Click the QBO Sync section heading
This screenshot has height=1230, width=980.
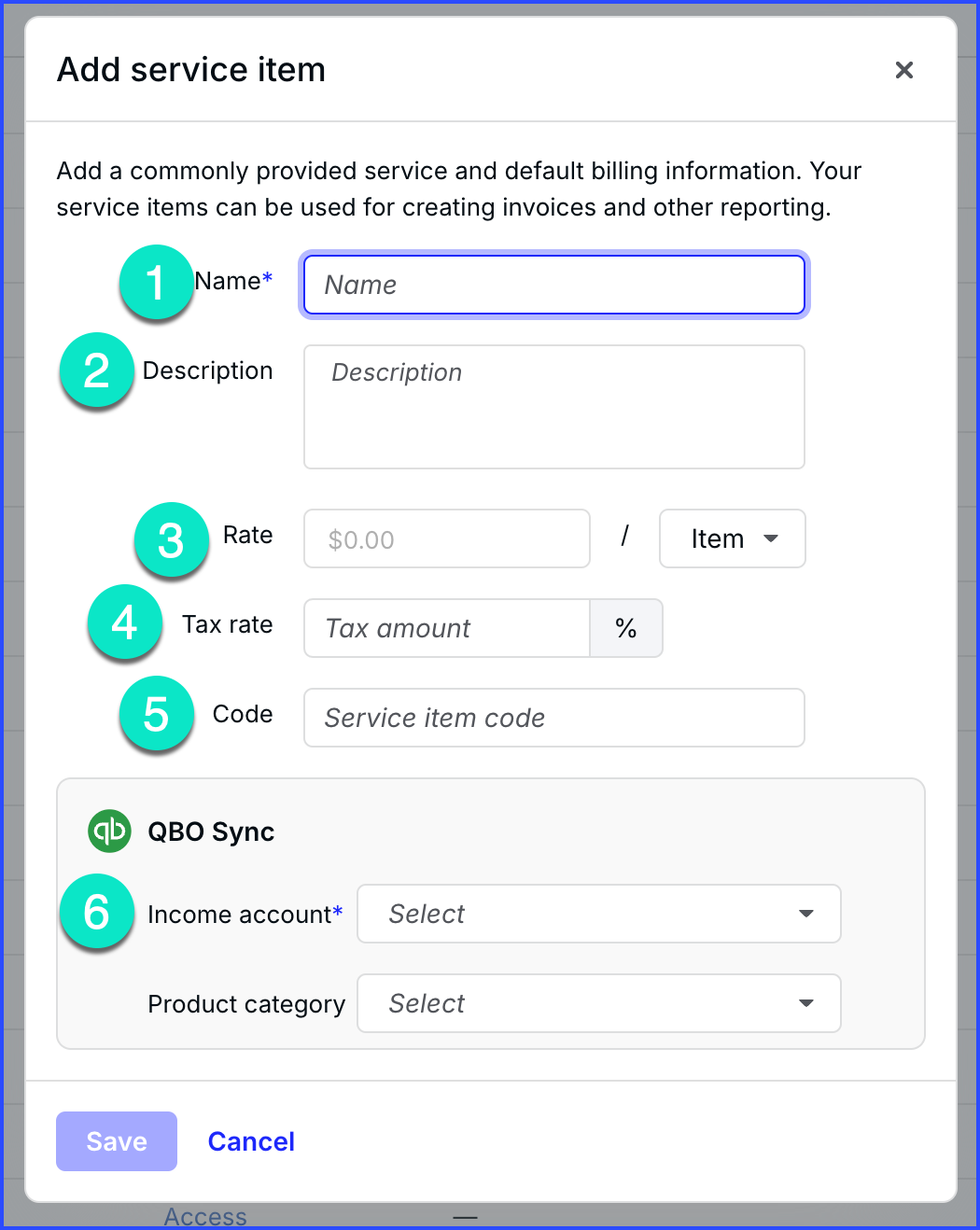[211, 832]
